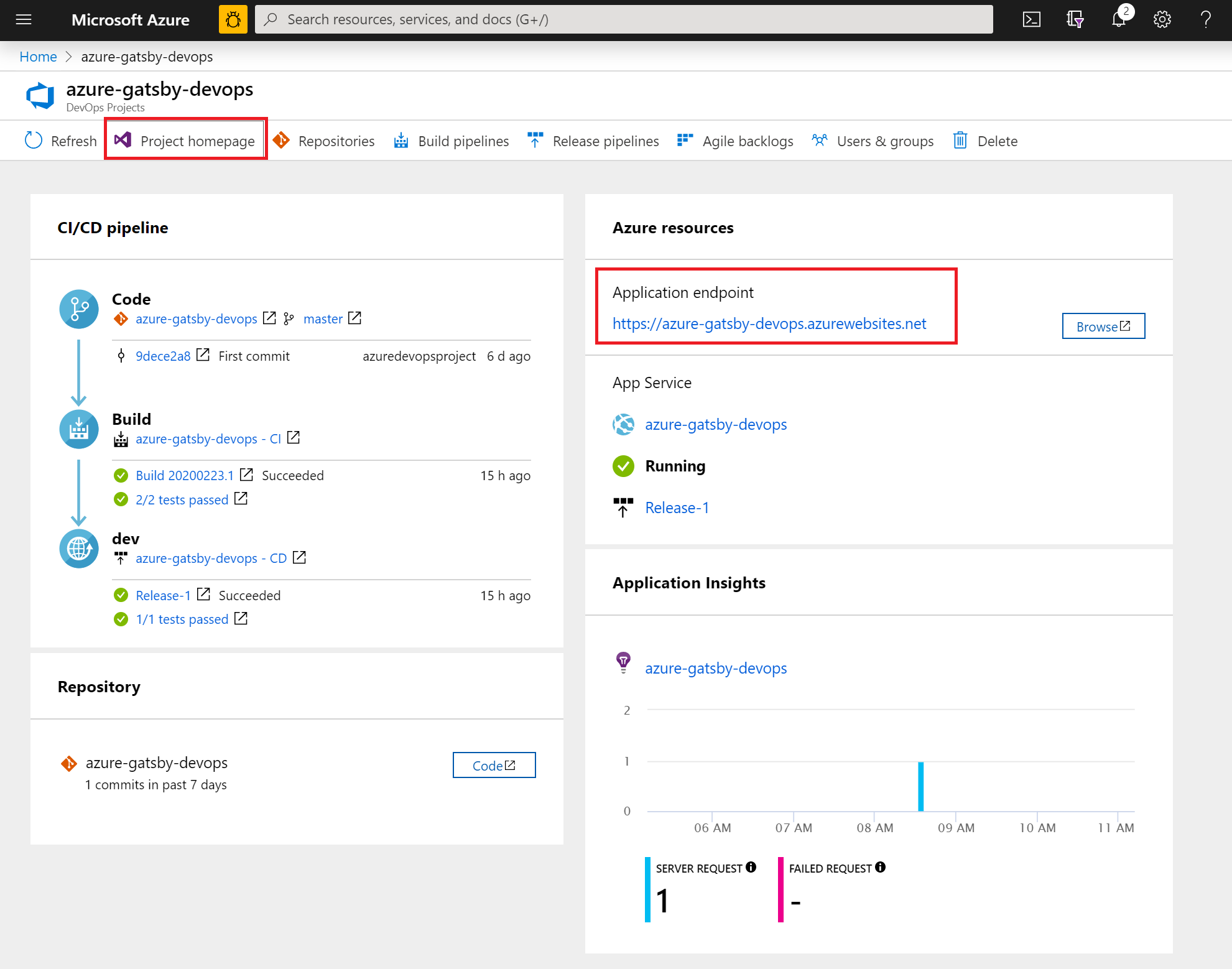
Task: Open the repository Code button
Action: tap(495, 764)
